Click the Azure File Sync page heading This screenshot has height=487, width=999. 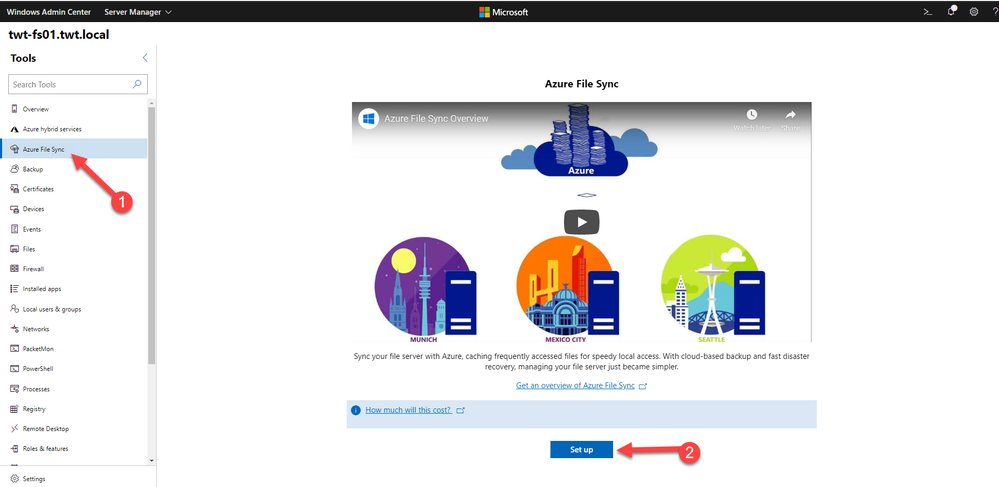[x=581, y=84]
